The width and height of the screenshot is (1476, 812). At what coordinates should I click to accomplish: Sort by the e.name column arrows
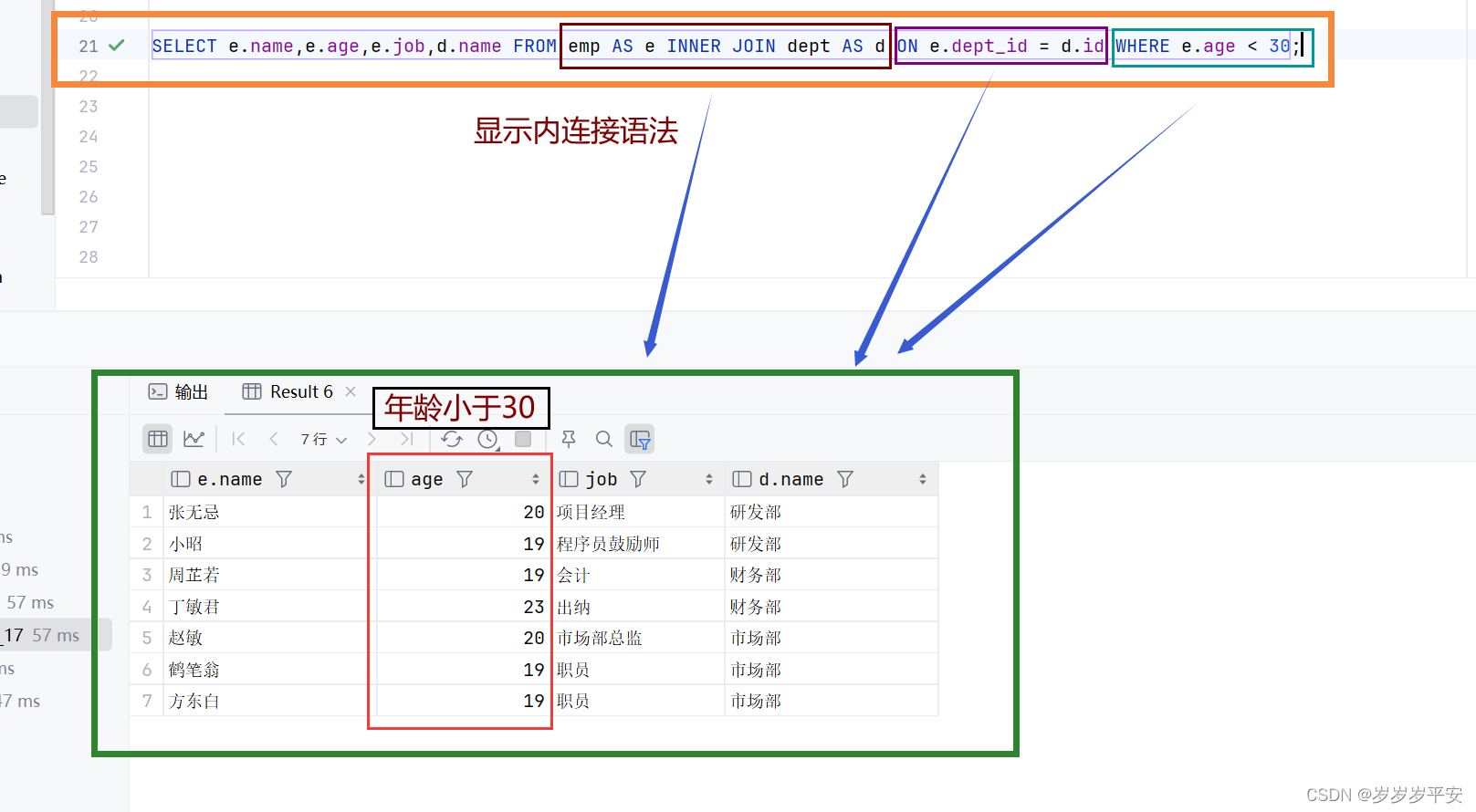(361, 479)
